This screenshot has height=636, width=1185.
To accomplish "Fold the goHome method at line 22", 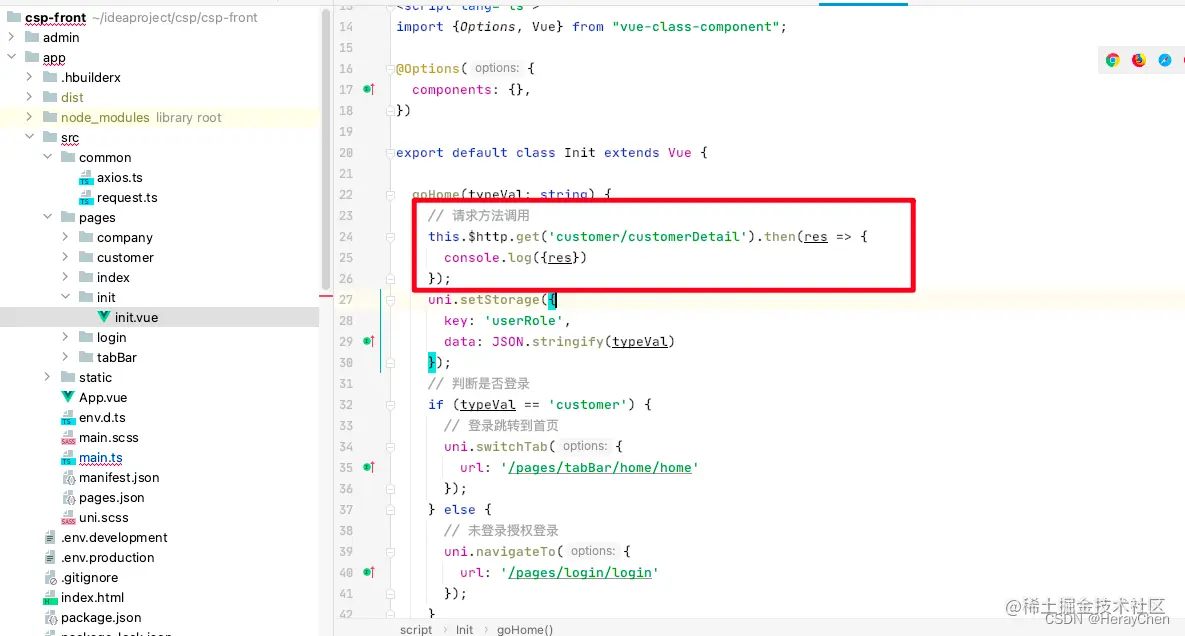I will tap(391, 195).
